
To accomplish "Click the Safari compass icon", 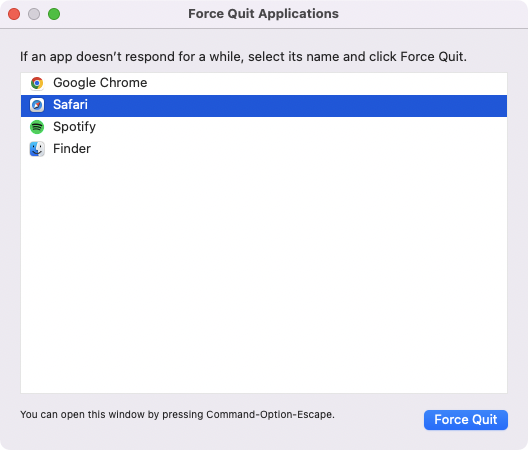I will point(37,105).
